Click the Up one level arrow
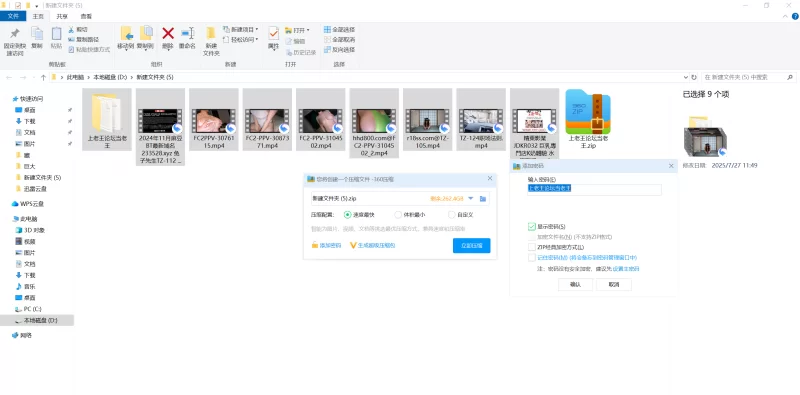 pyautogui.click(x=43, y=78)
